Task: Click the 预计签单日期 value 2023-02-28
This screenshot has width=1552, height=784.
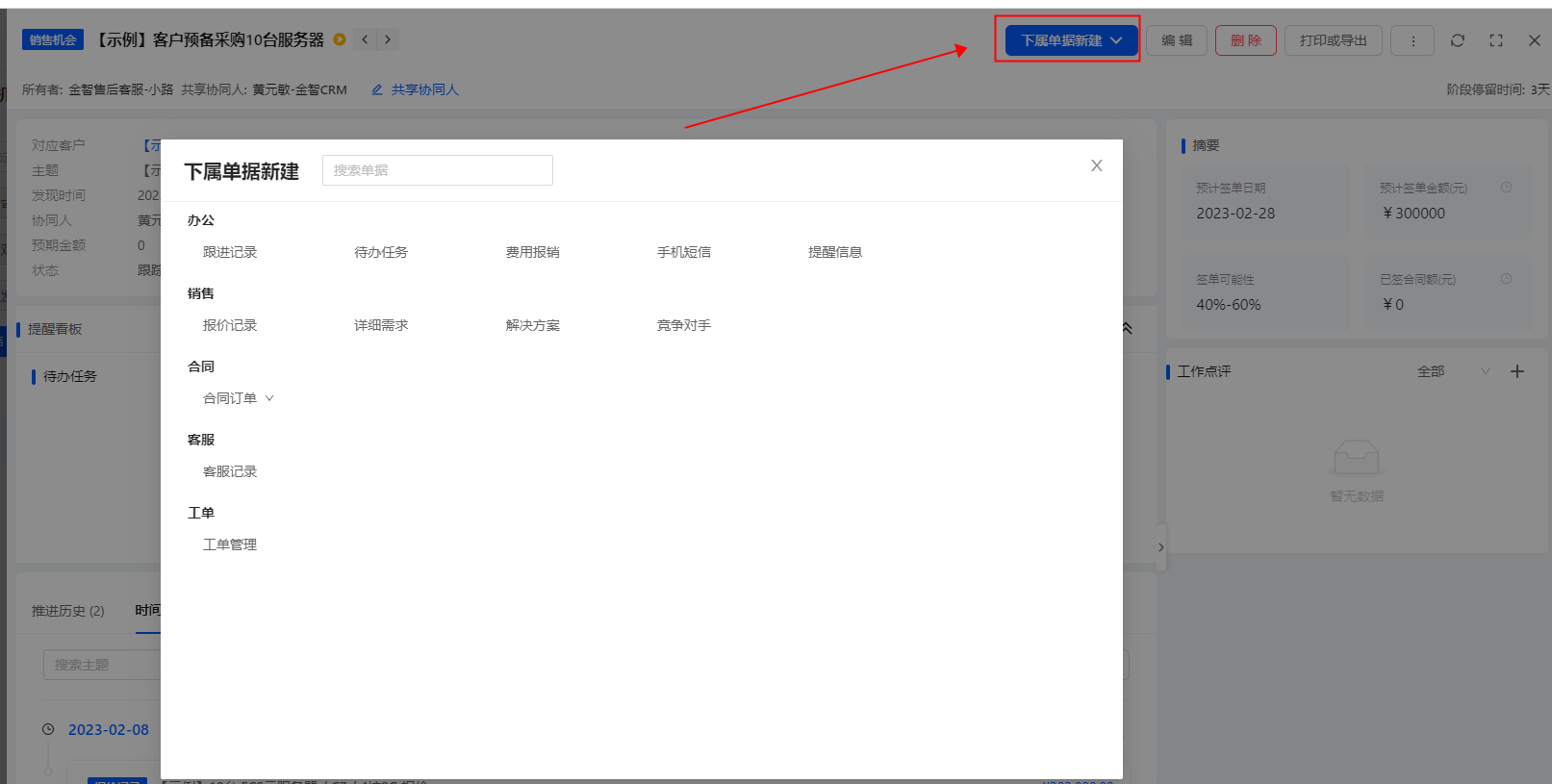Action: click(x=1235, y=214)
